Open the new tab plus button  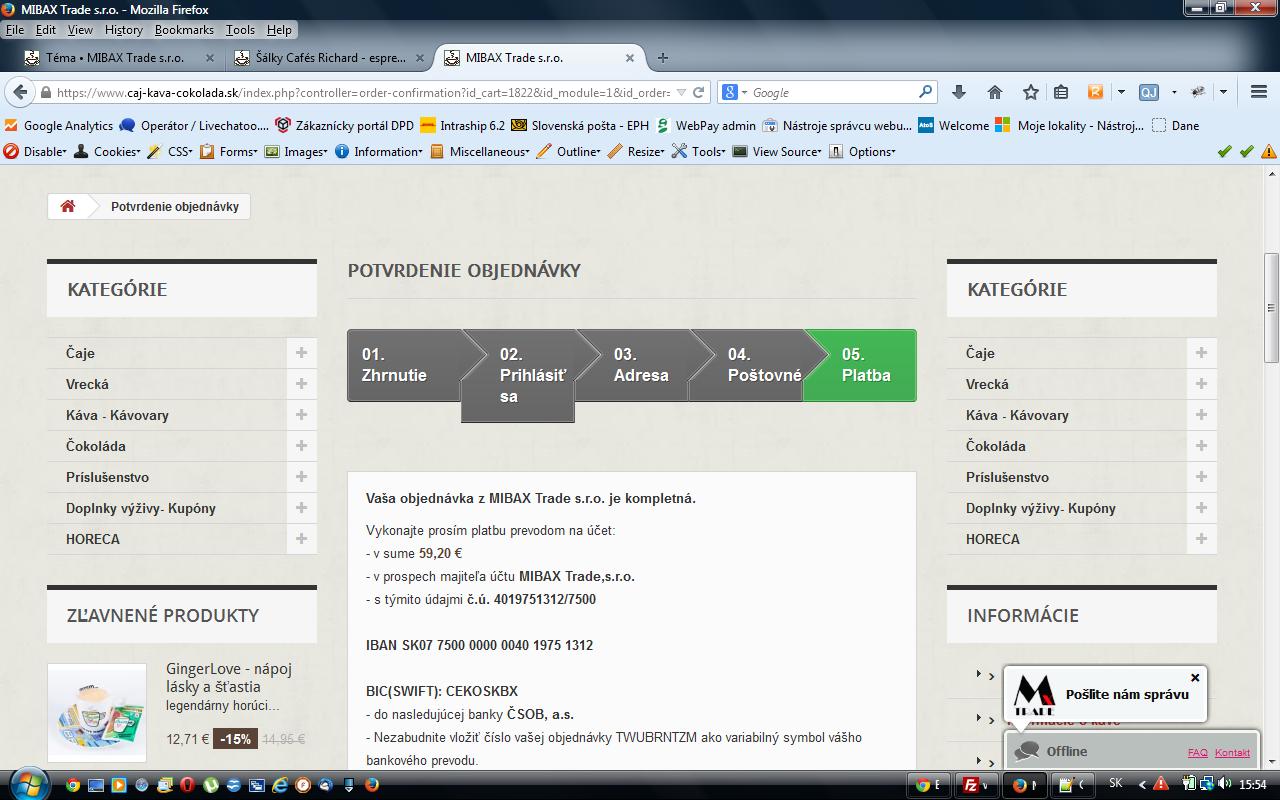tap(662, 58)
